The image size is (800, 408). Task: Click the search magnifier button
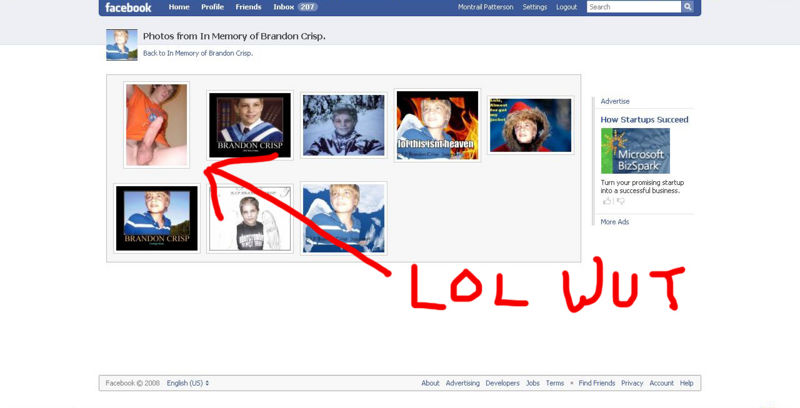tap(687, 7)
